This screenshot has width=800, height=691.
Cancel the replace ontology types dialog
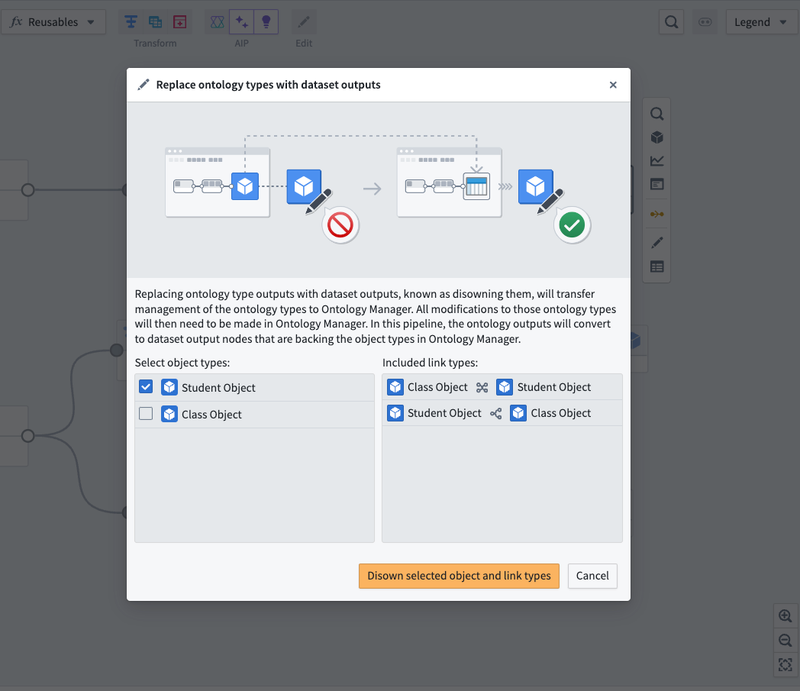[x=592, y=576]
